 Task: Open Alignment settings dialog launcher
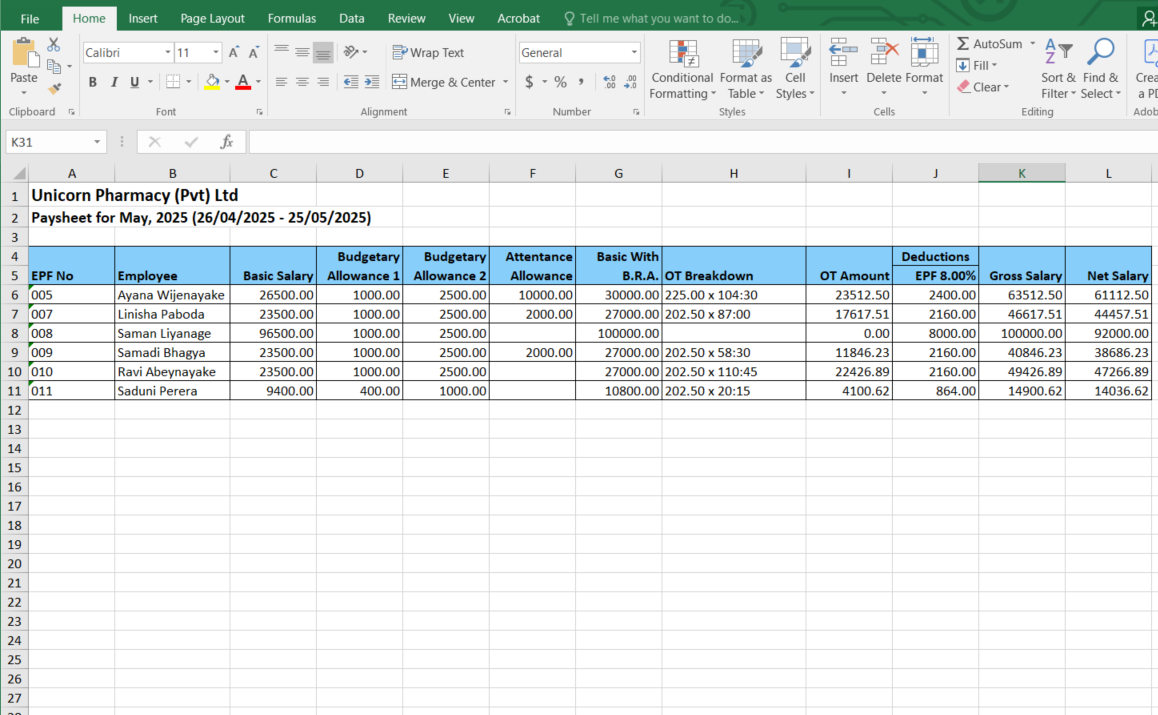[x=507, y=112]
